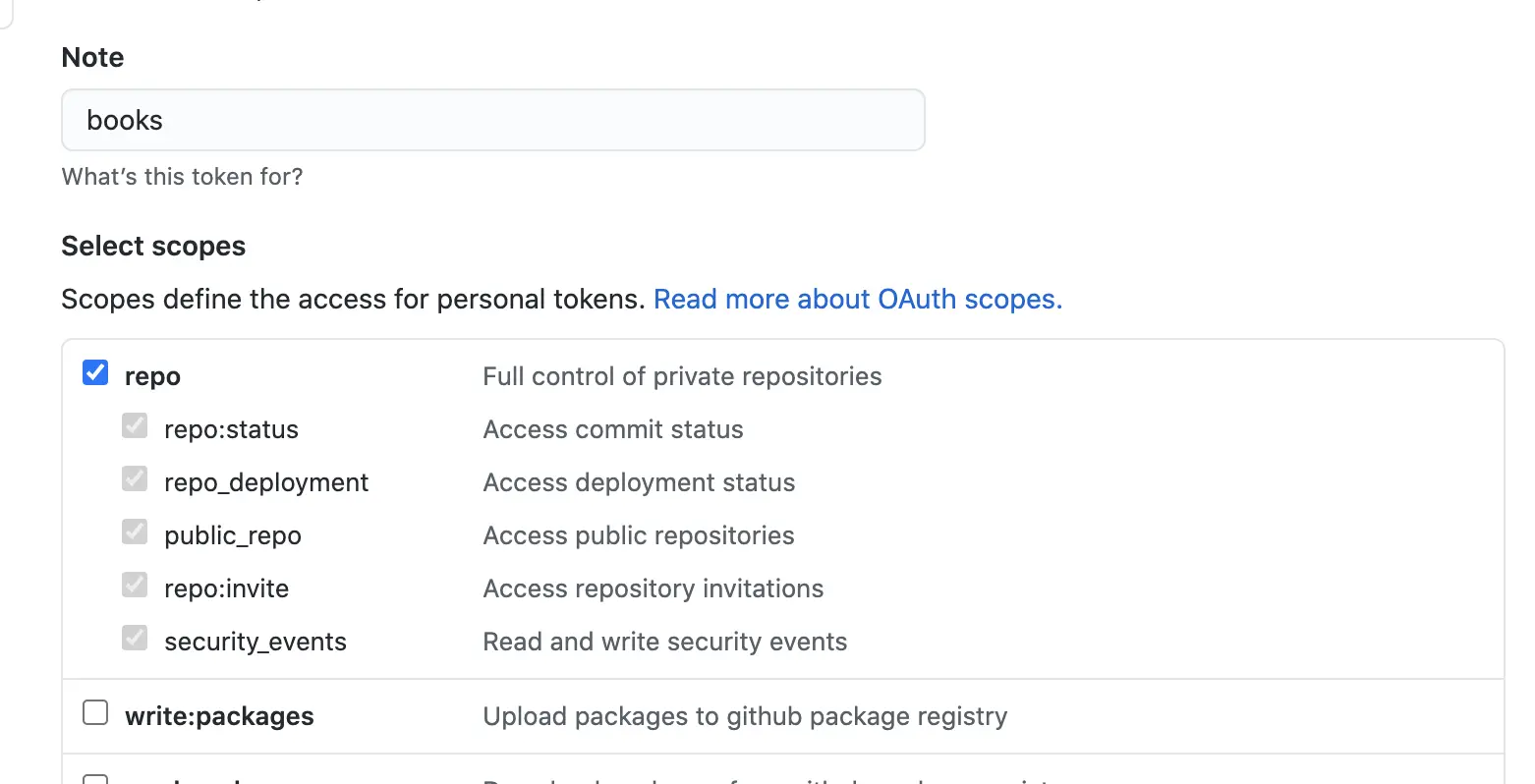Click the "security_events" scope label
This screenshot has height=784, width=1535.
[x=256, y=642]
